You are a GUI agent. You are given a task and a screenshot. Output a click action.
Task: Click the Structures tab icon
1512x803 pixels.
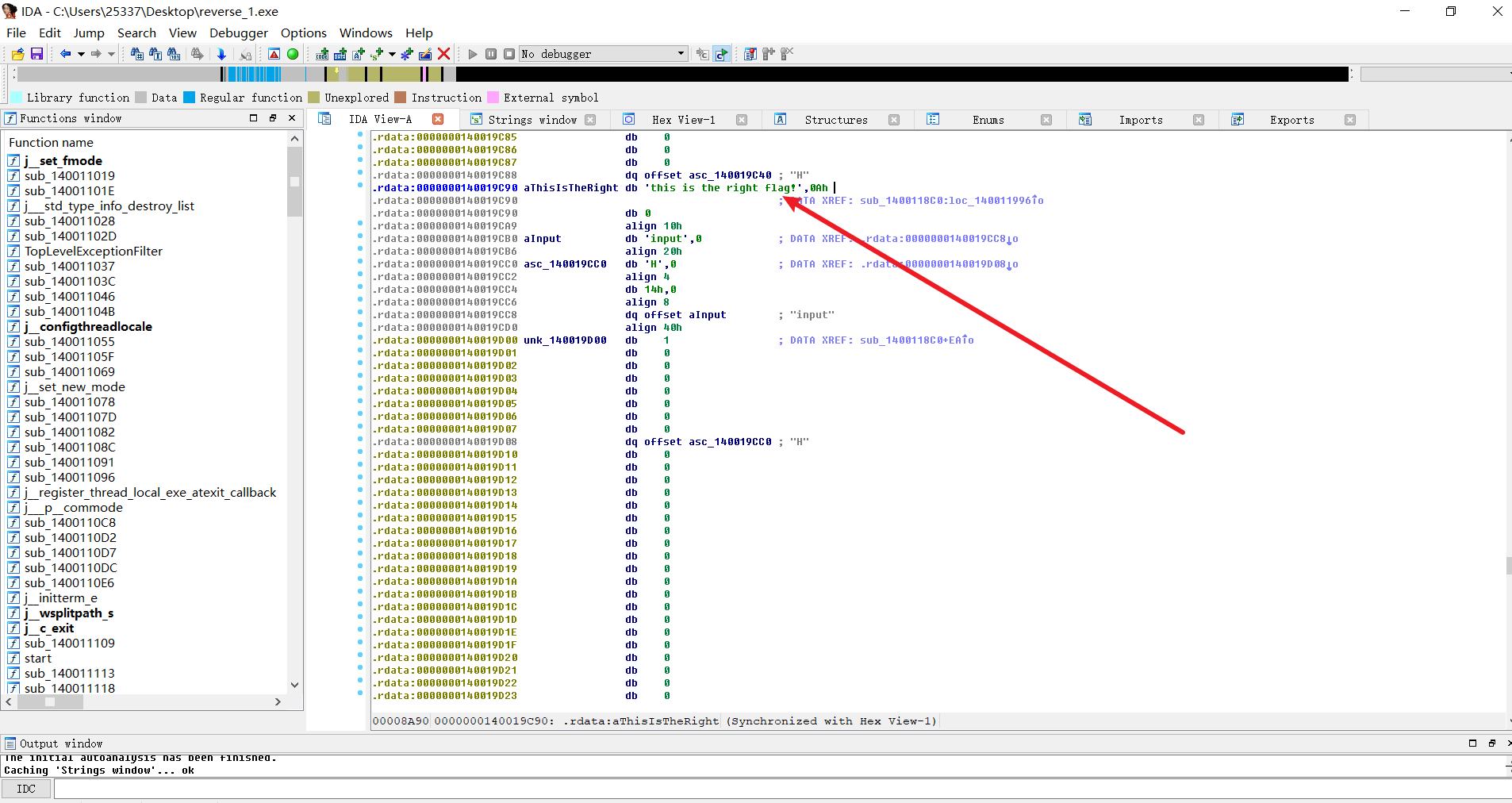[781, 119]
